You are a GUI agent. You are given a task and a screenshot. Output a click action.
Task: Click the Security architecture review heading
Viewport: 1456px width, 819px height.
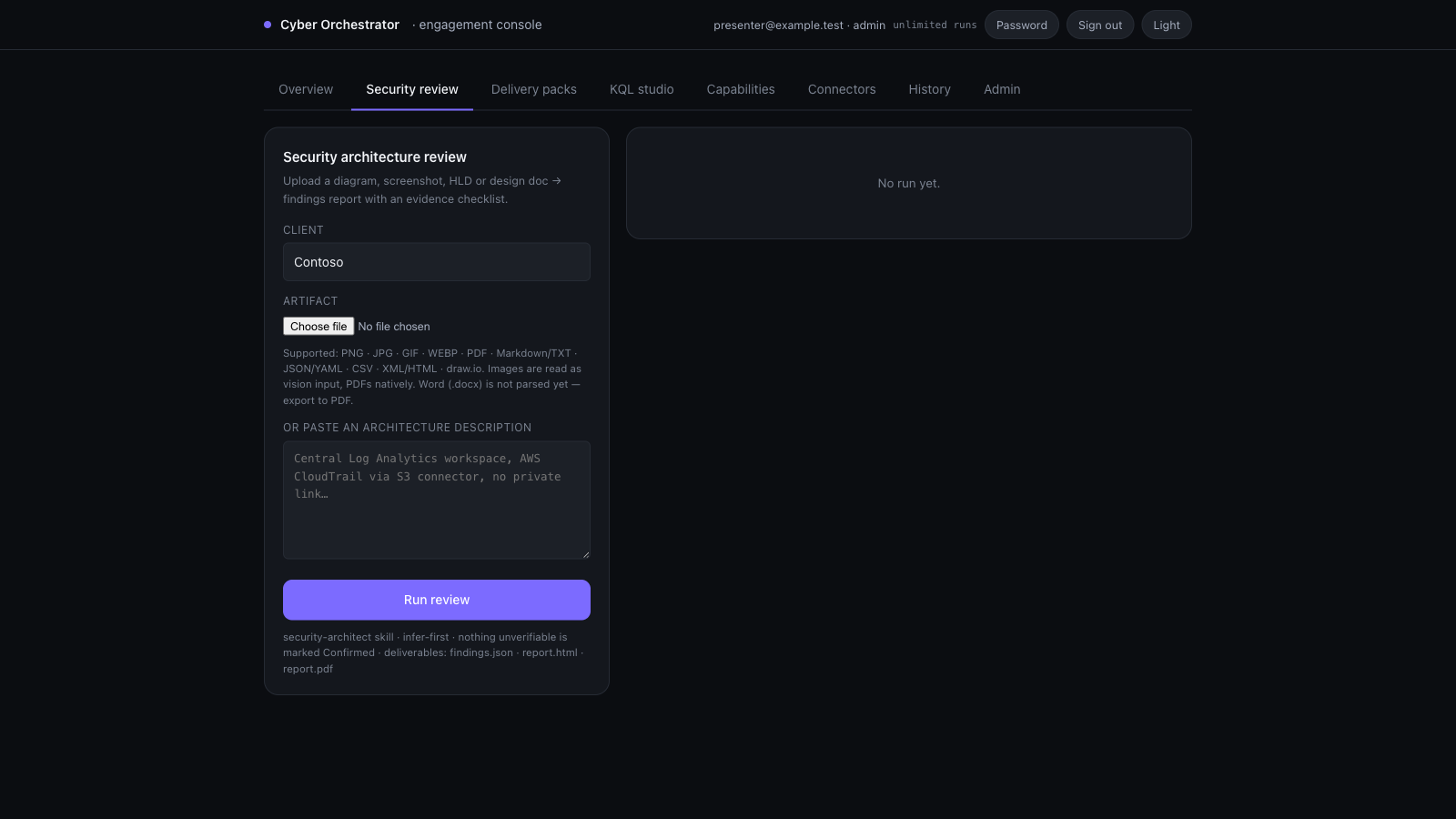tap(375, 157)
